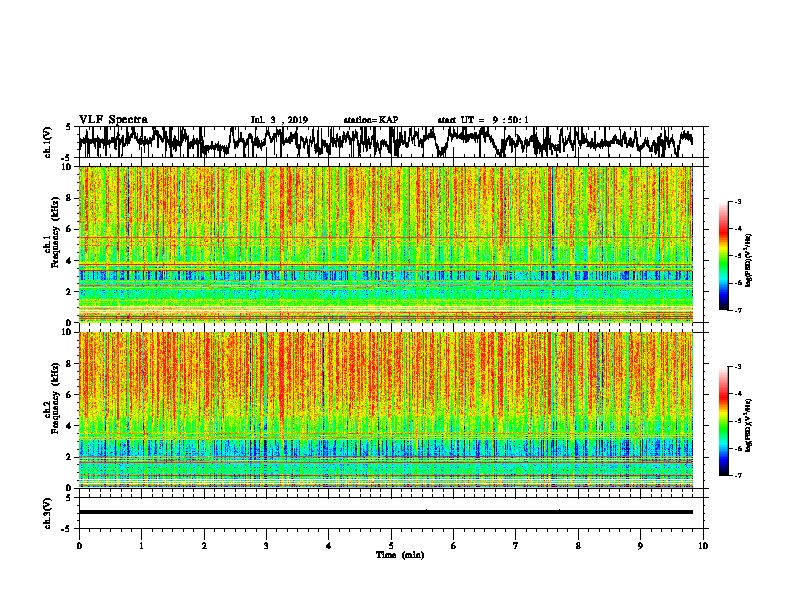The width and height of the screenshot is (792, 612).
Task: Click the "6" kHz tick on ch.2 spectrogram
Action: (x=70, y=395)
